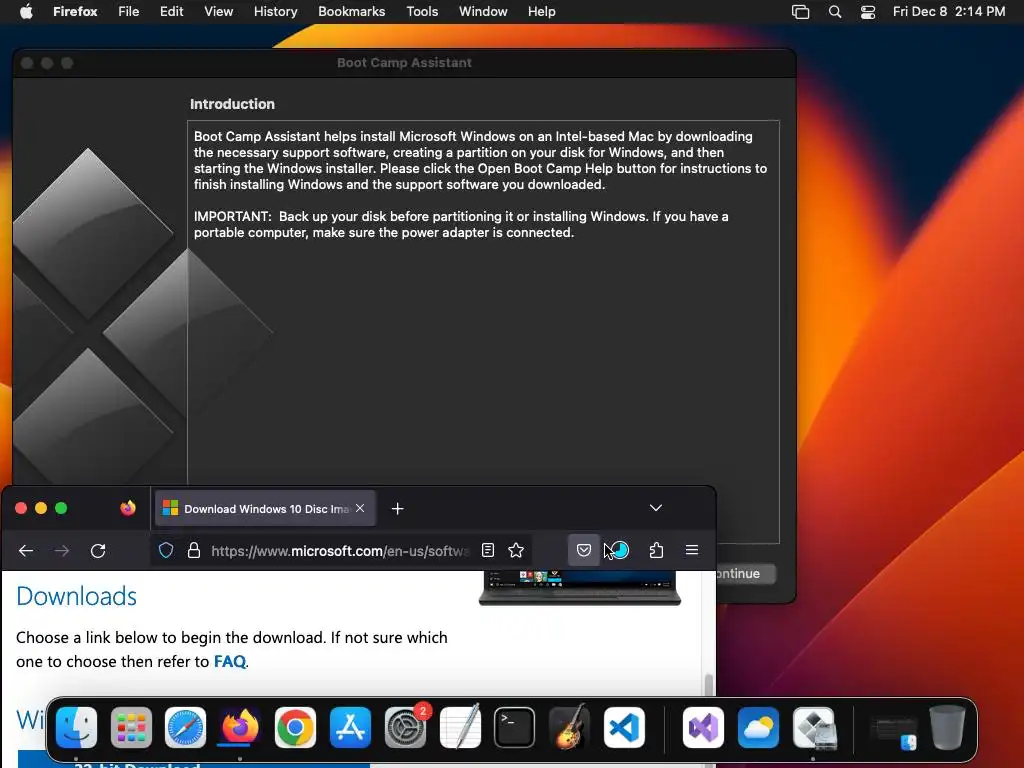Toggle reader view in address bar
The image size is (1024, 768).
point(488,551)
